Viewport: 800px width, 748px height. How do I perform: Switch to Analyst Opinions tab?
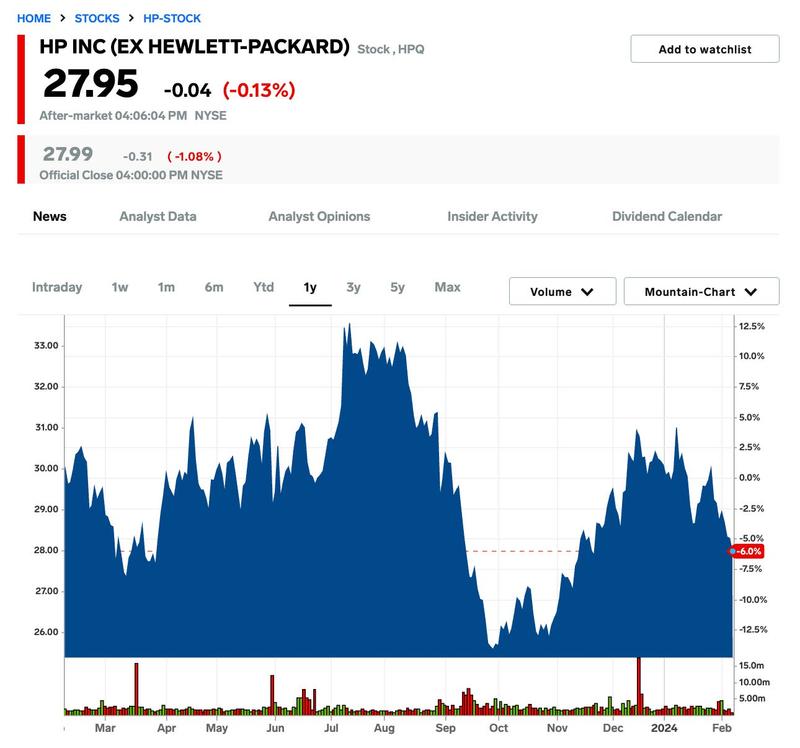click(319, 216)
